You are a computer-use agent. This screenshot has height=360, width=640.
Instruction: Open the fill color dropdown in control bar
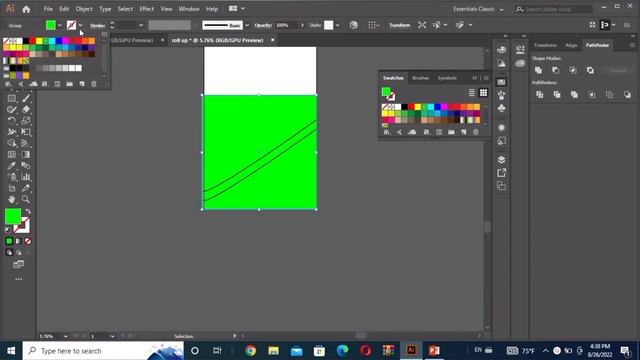pos(60,25)
